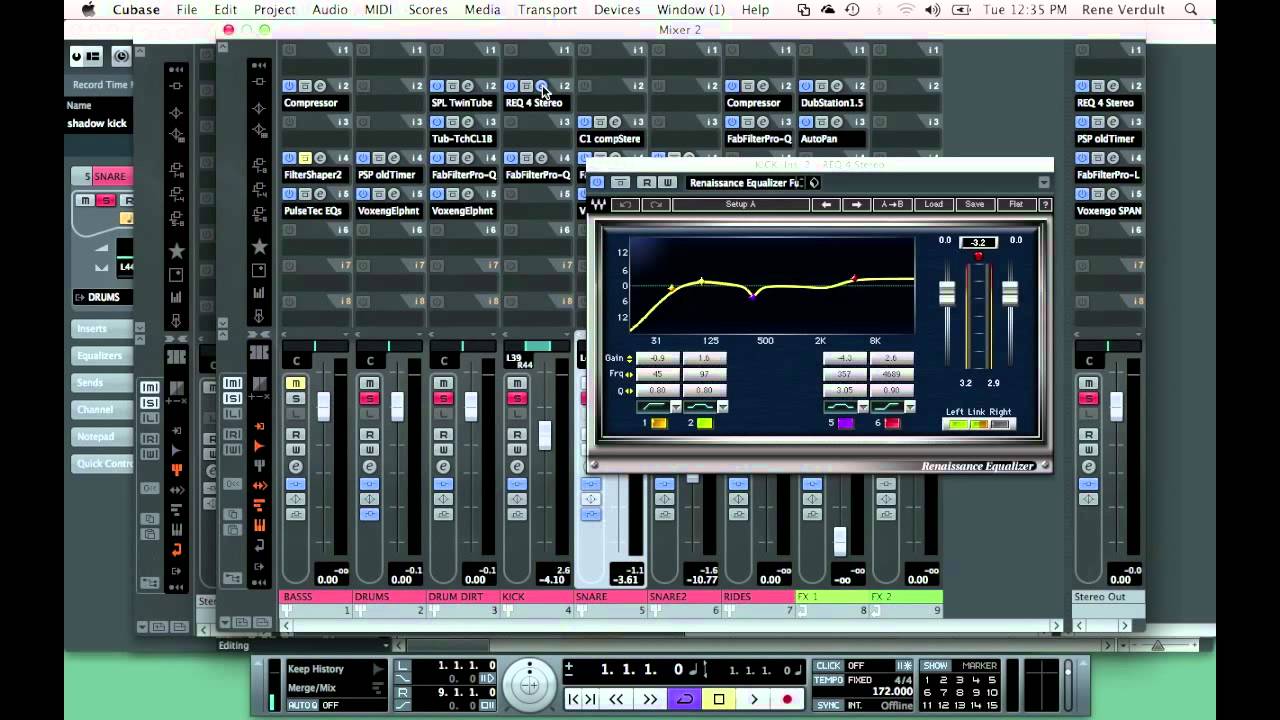Enable Read automation on BASSS channel
Image resolution: width=1280 pixels, height=720 pixels.
(296, 435)
